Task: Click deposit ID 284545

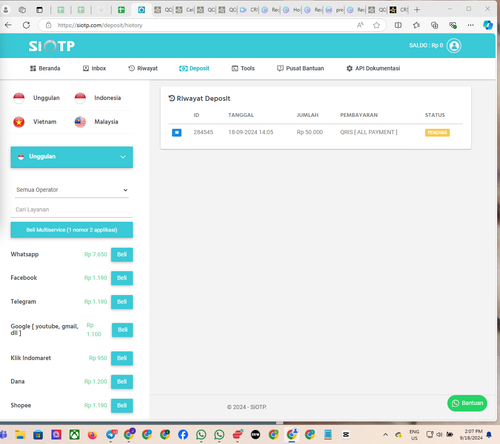Action: (x=203, y=132)
